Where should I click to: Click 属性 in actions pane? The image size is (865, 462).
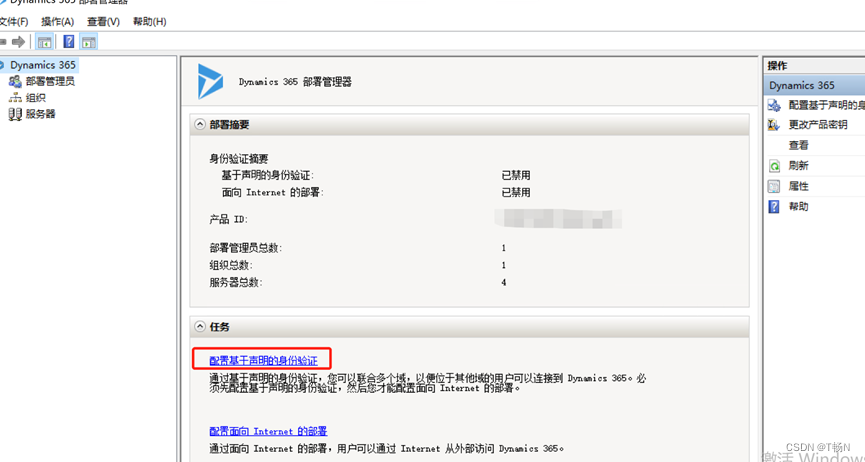tap(798, 186)
